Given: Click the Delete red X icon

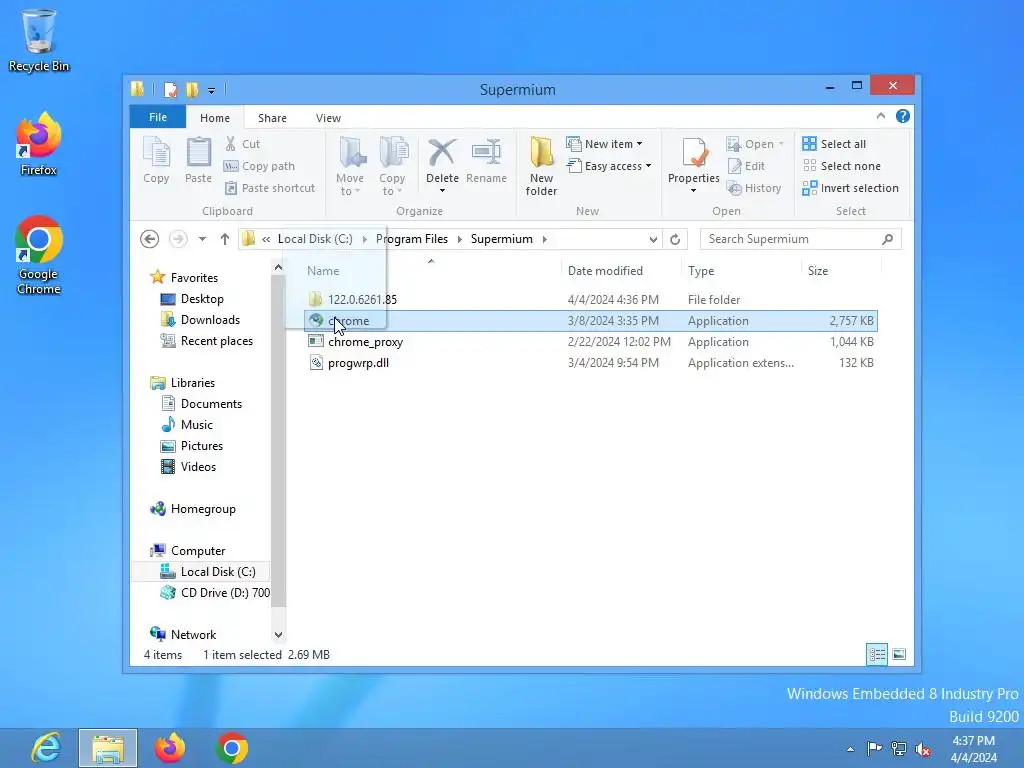Looking at the screenshot, I should (x=442, y=153).
